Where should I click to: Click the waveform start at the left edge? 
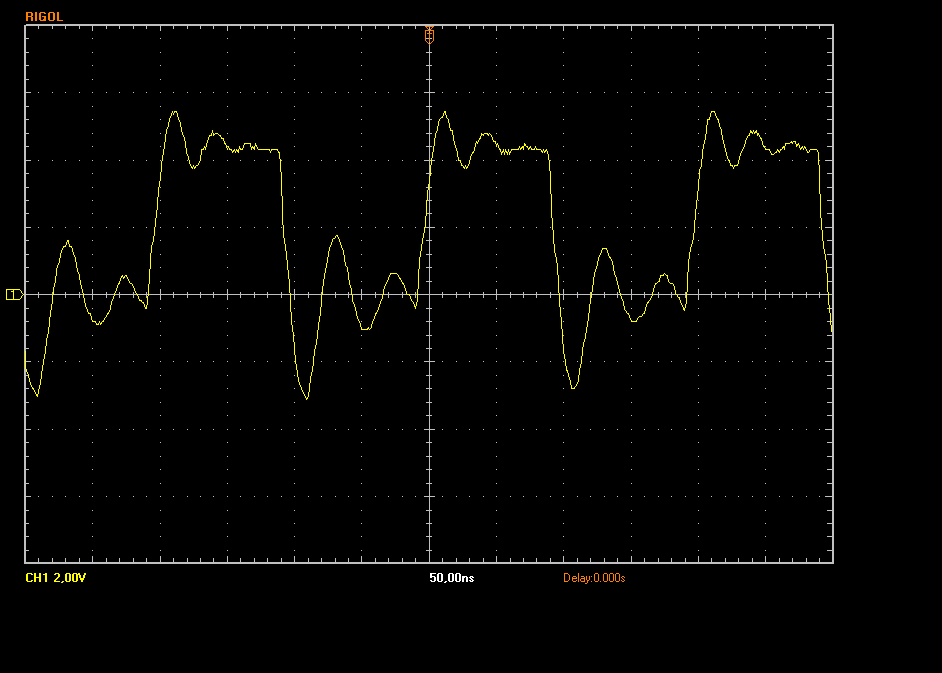[x=27, y=370]
